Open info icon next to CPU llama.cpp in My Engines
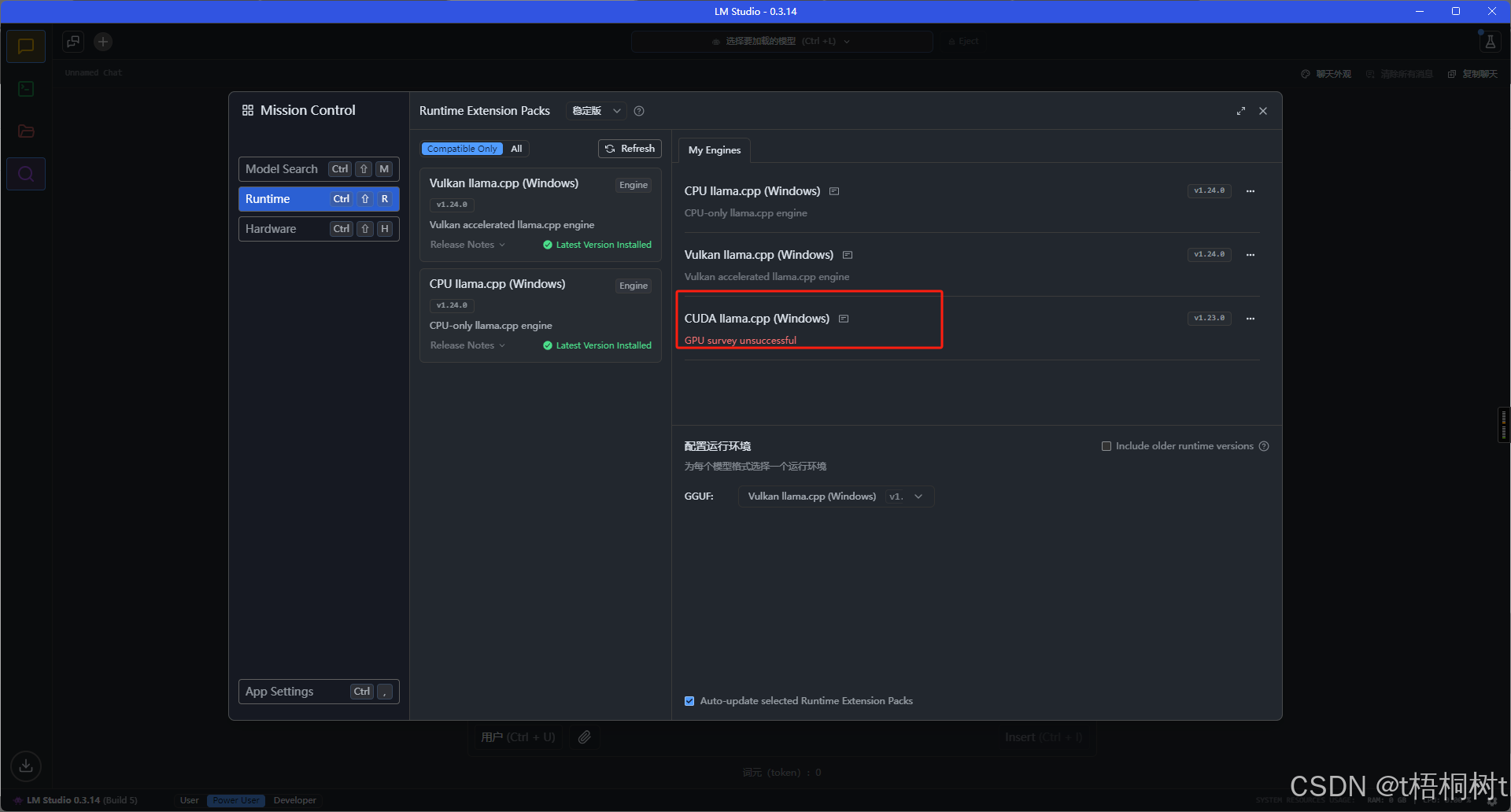Screen dimensions: 1511x812 click(x=834, y=191)
